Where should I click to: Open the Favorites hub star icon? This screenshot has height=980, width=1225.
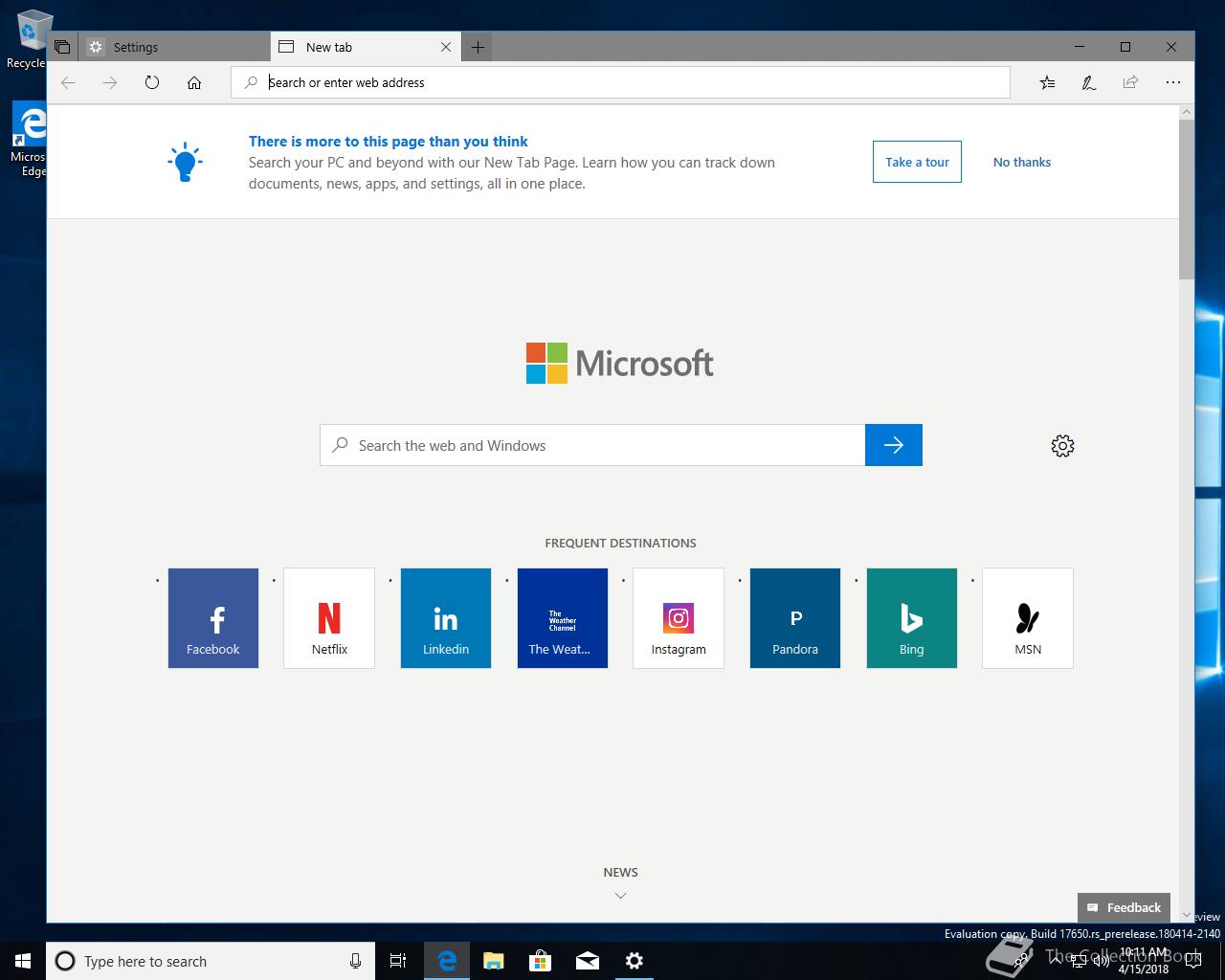click(x=1047, y=83)
